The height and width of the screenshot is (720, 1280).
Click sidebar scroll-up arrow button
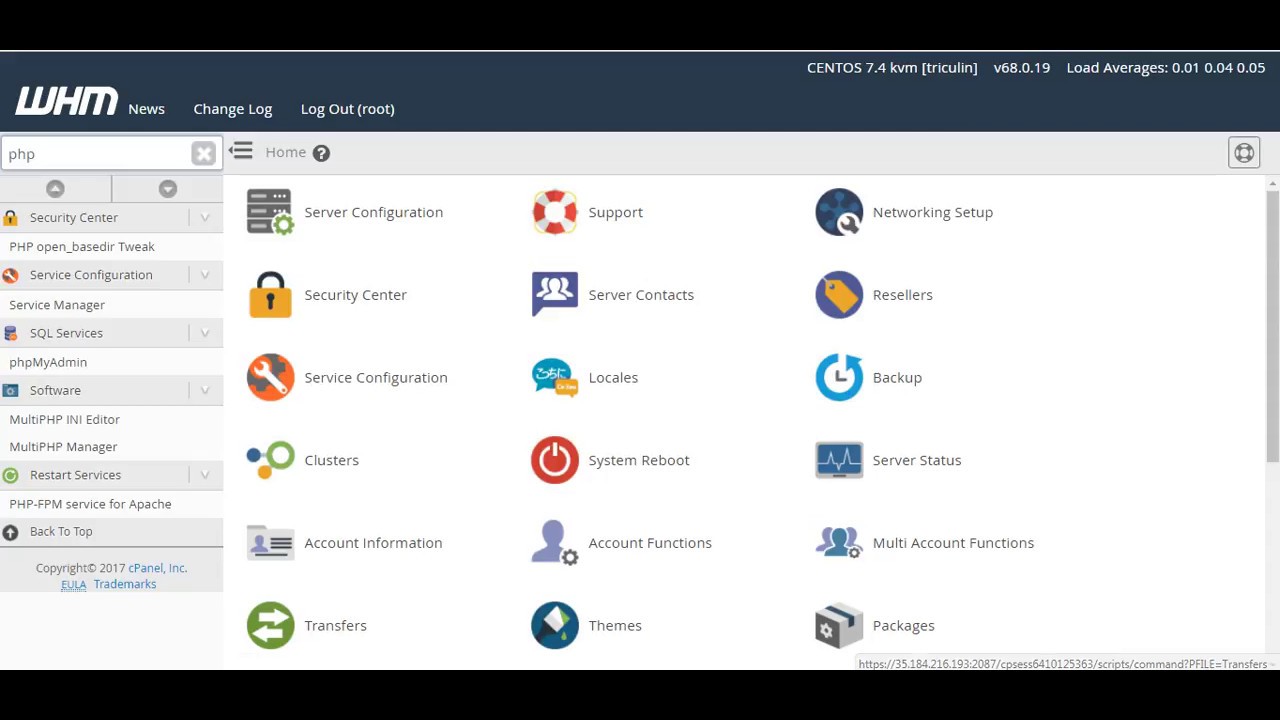55,188
